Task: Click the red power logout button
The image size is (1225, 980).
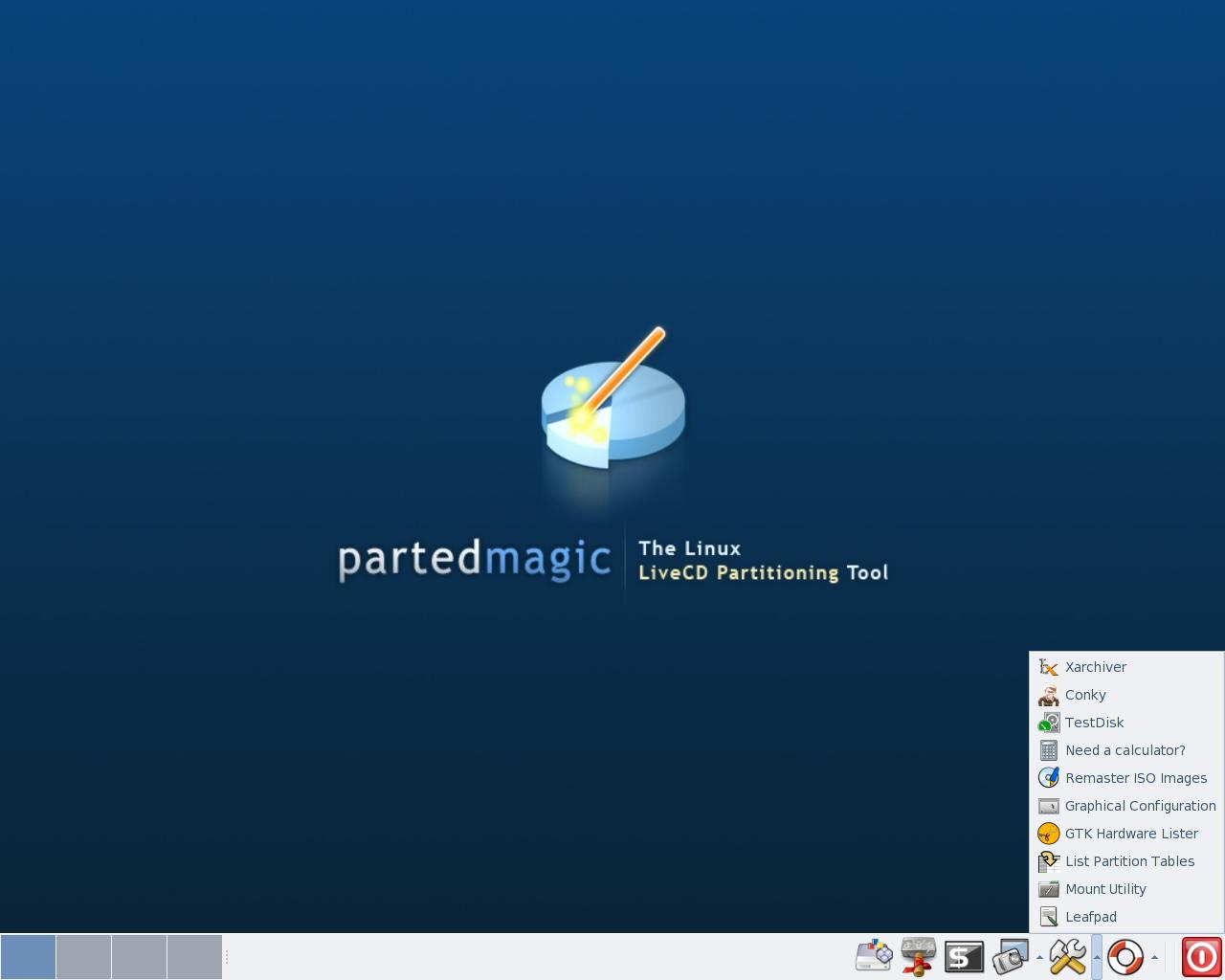Action: pyautogui.click(x=1201, y=956)
